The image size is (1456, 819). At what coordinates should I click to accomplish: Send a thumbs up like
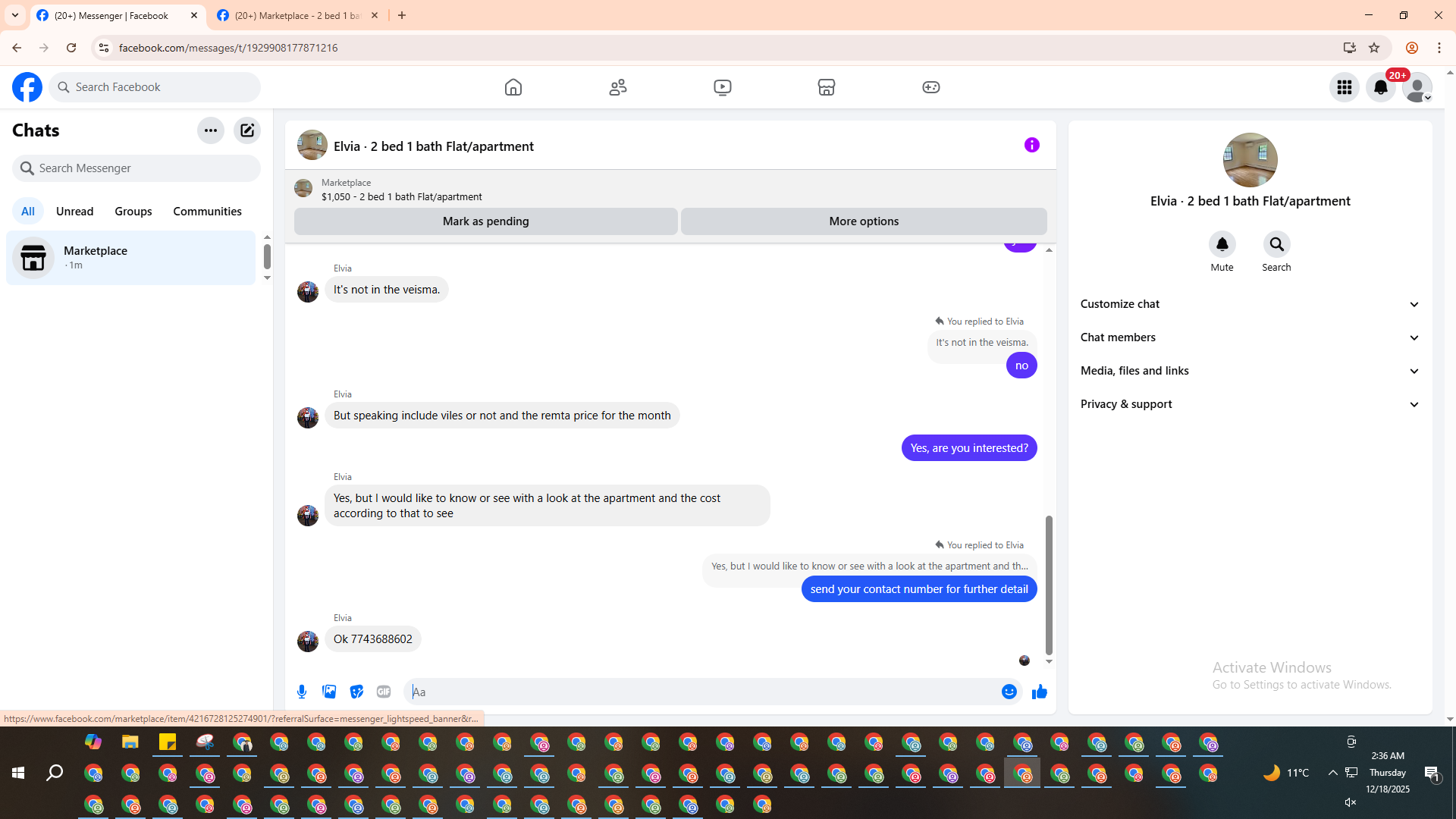(1039, 692)
